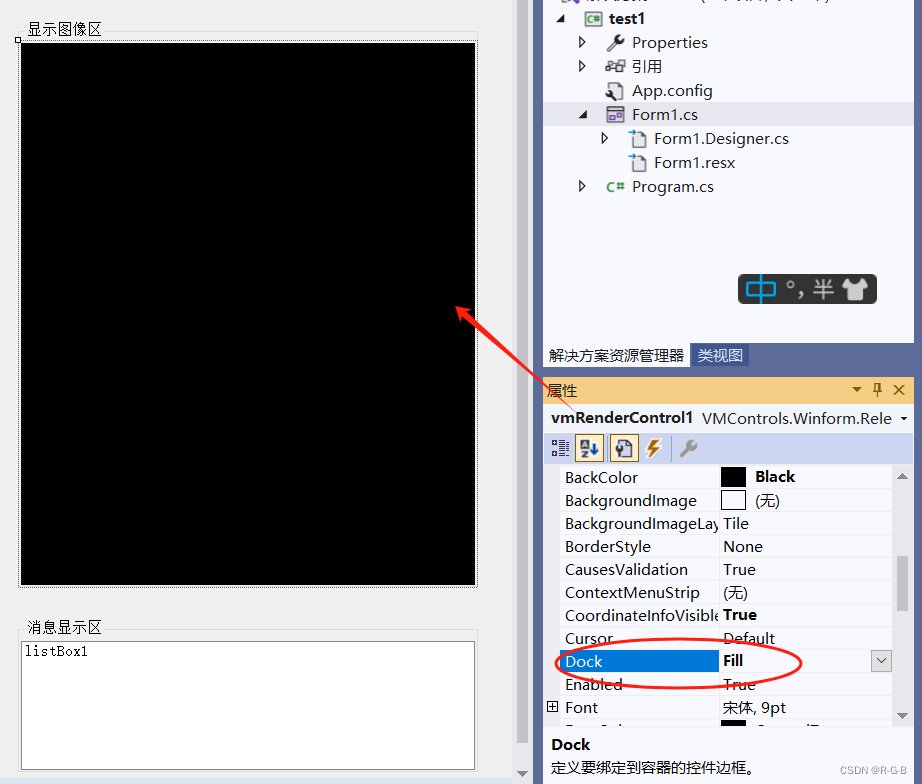Switch properties grid to categorized view

(560, 448)
